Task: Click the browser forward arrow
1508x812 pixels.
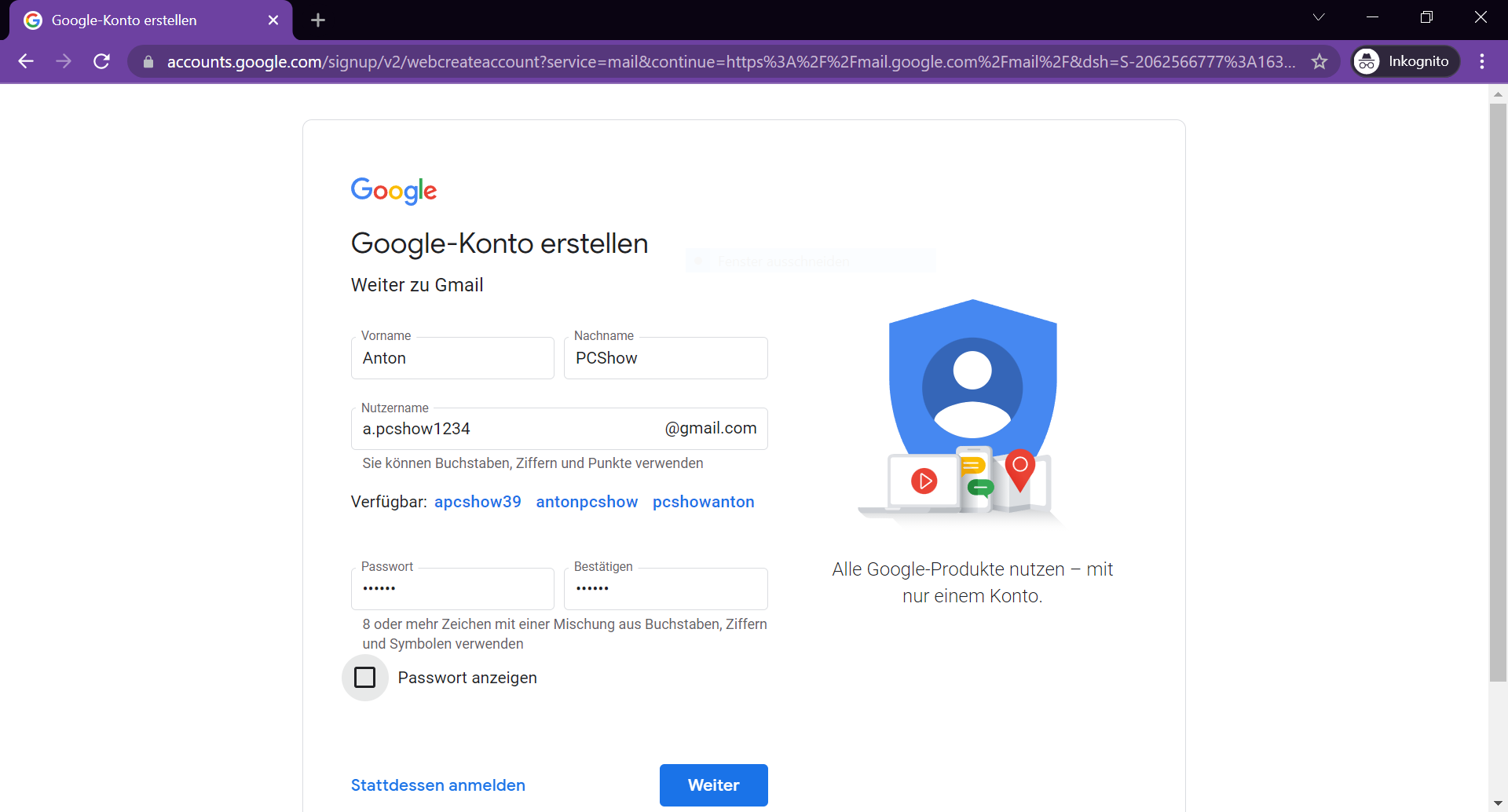Action: (x=64, y=61)
